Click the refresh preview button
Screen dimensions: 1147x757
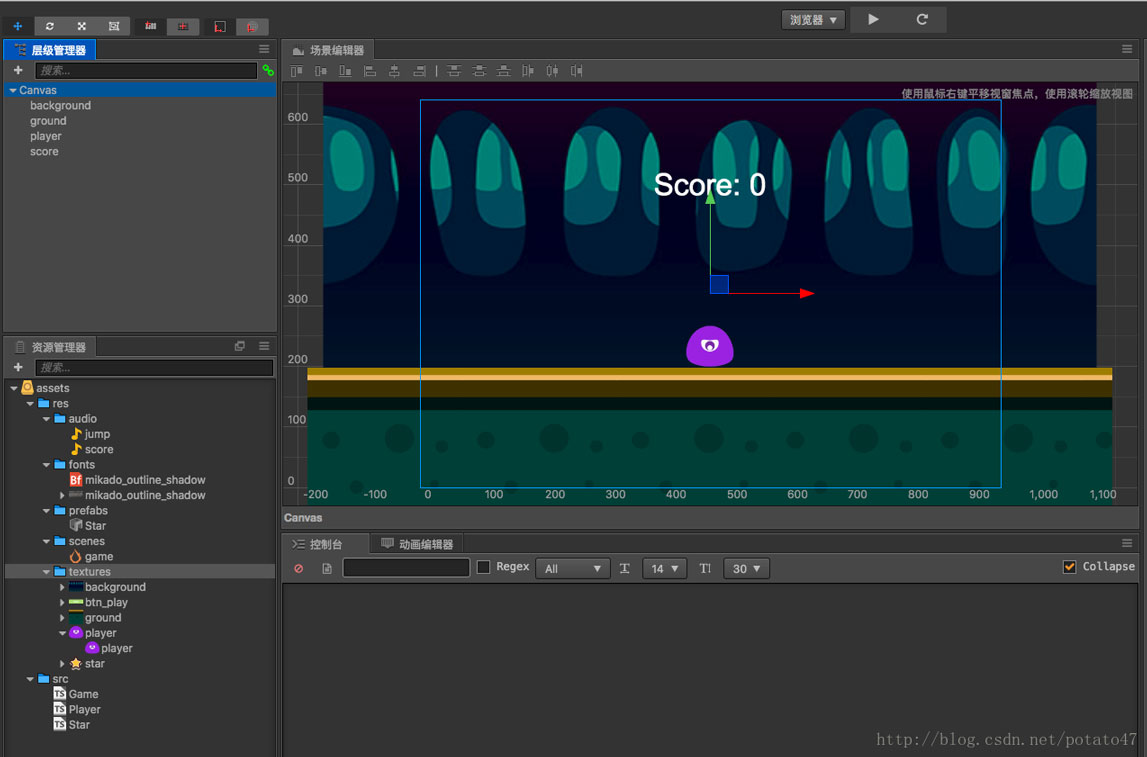922,19
